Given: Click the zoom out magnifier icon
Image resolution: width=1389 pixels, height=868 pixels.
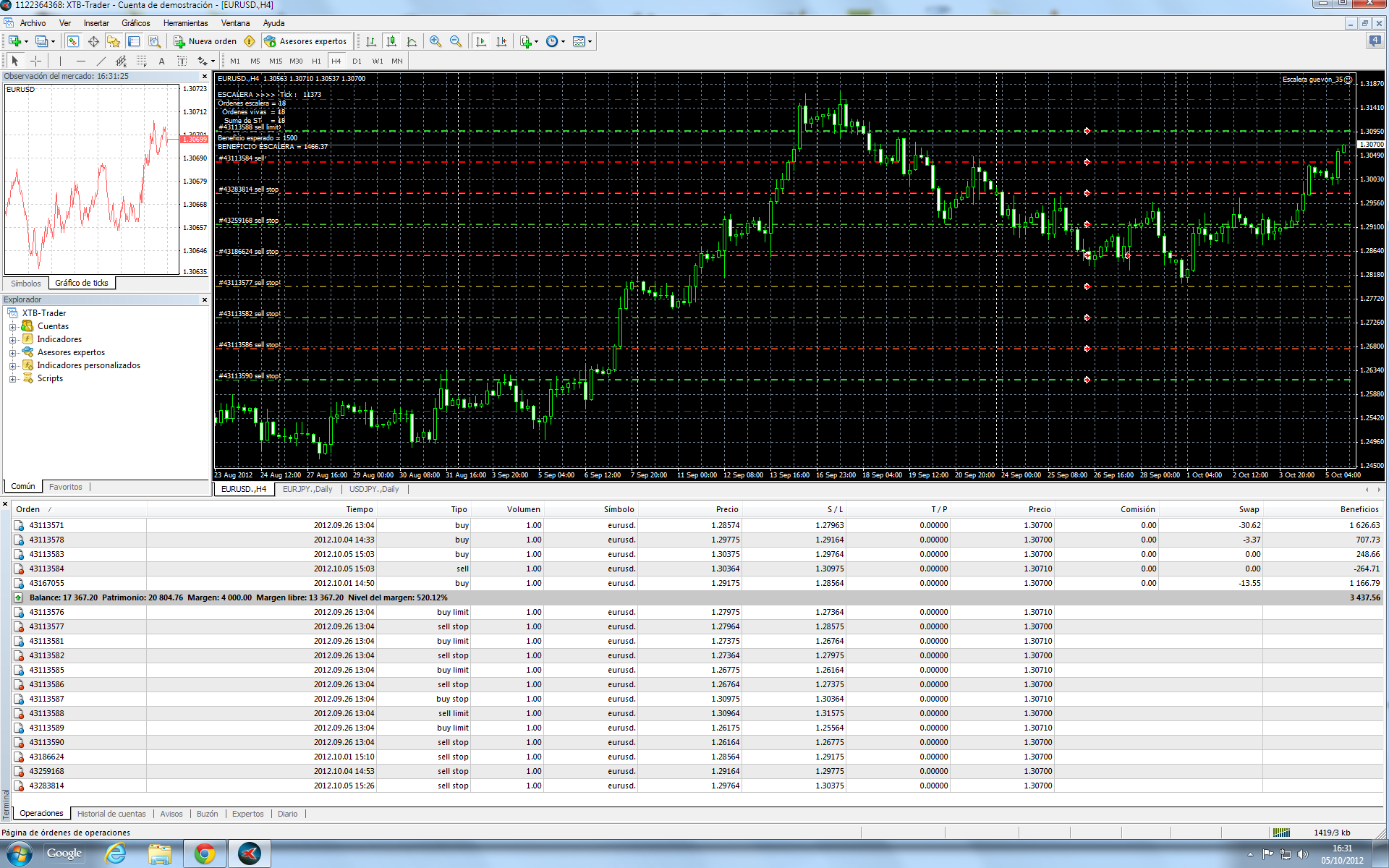Looking at the screenshot, I should pos(456,41).
